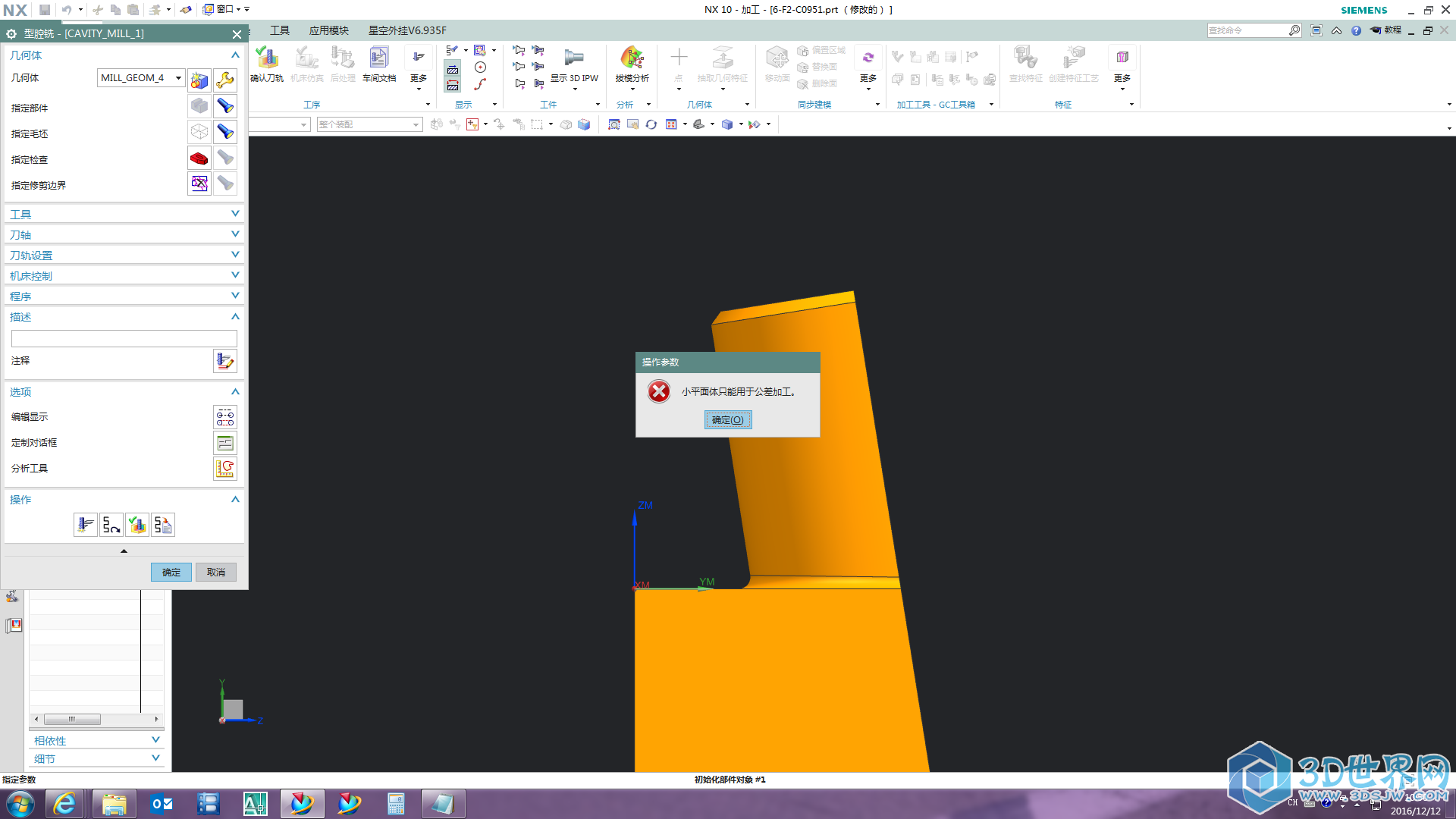Viewport: 1456px width, 819px height.
Task: Open Outlook from the taskbar
Action: (x=162, y=804)
